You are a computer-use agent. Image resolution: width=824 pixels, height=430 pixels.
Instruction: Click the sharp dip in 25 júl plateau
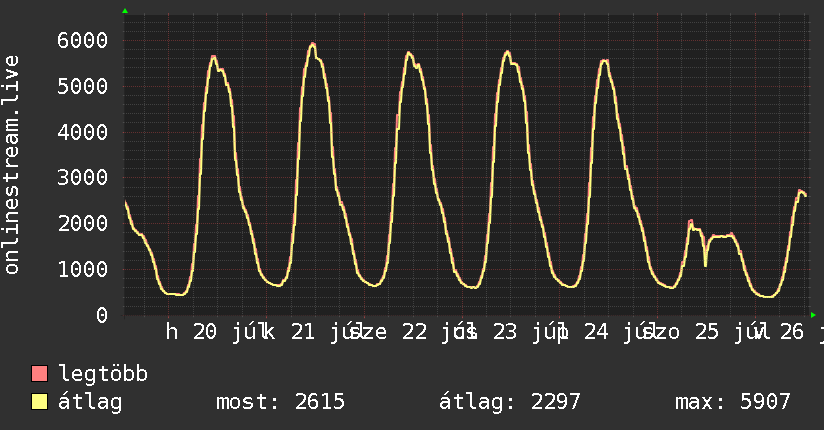(705, 264)
